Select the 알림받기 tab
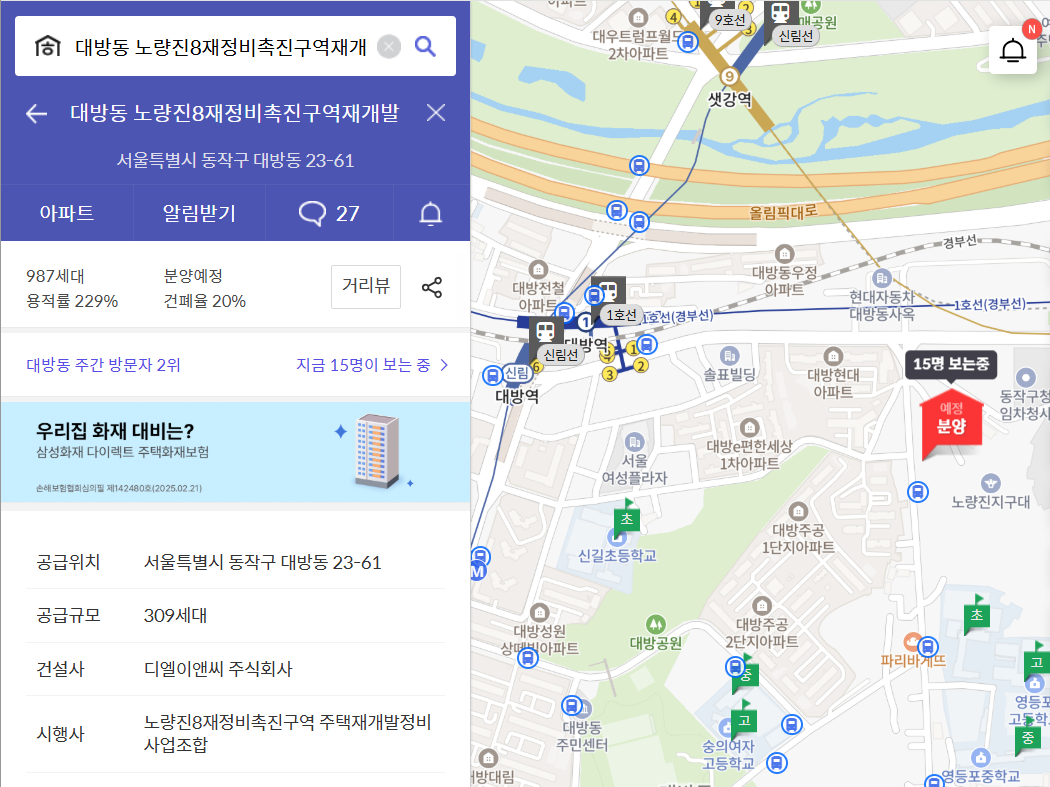Viewport: 1050px width, 787px height. pyautogui.click(x=198, y=213)
